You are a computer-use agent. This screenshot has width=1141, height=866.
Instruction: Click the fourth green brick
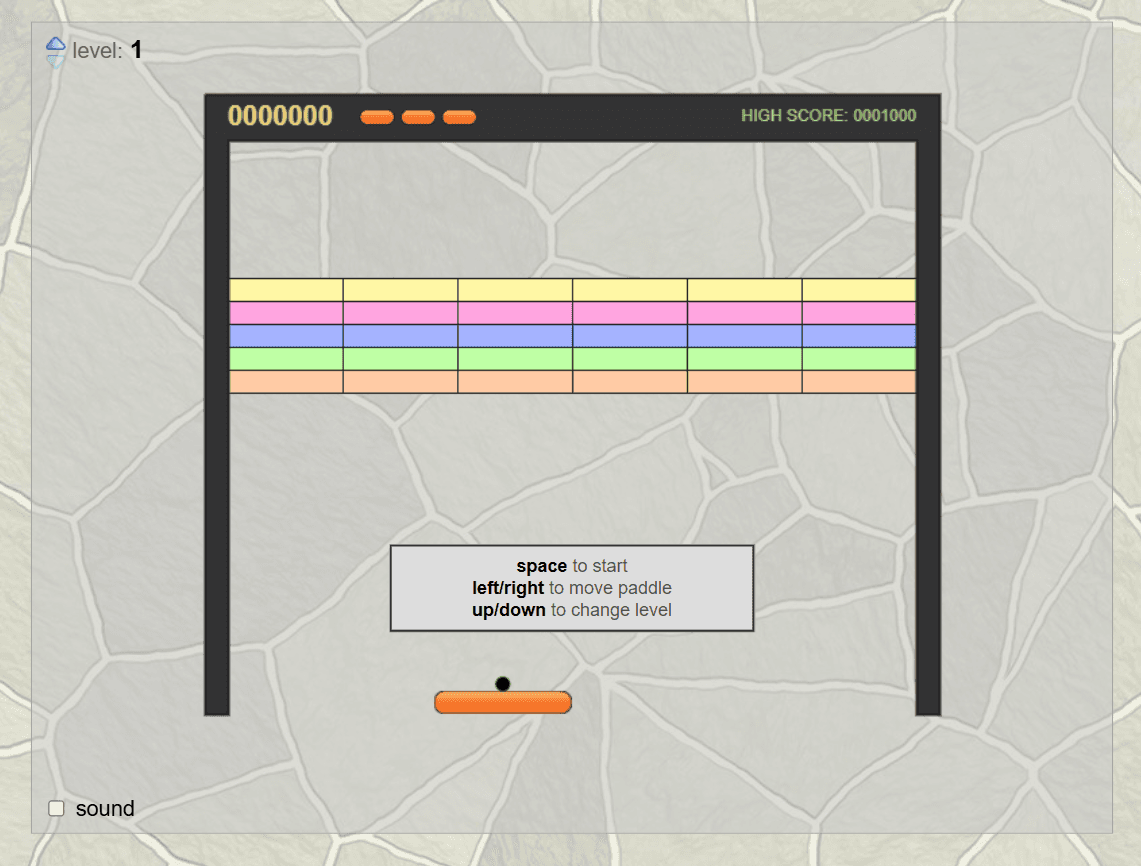coord(630,359)
